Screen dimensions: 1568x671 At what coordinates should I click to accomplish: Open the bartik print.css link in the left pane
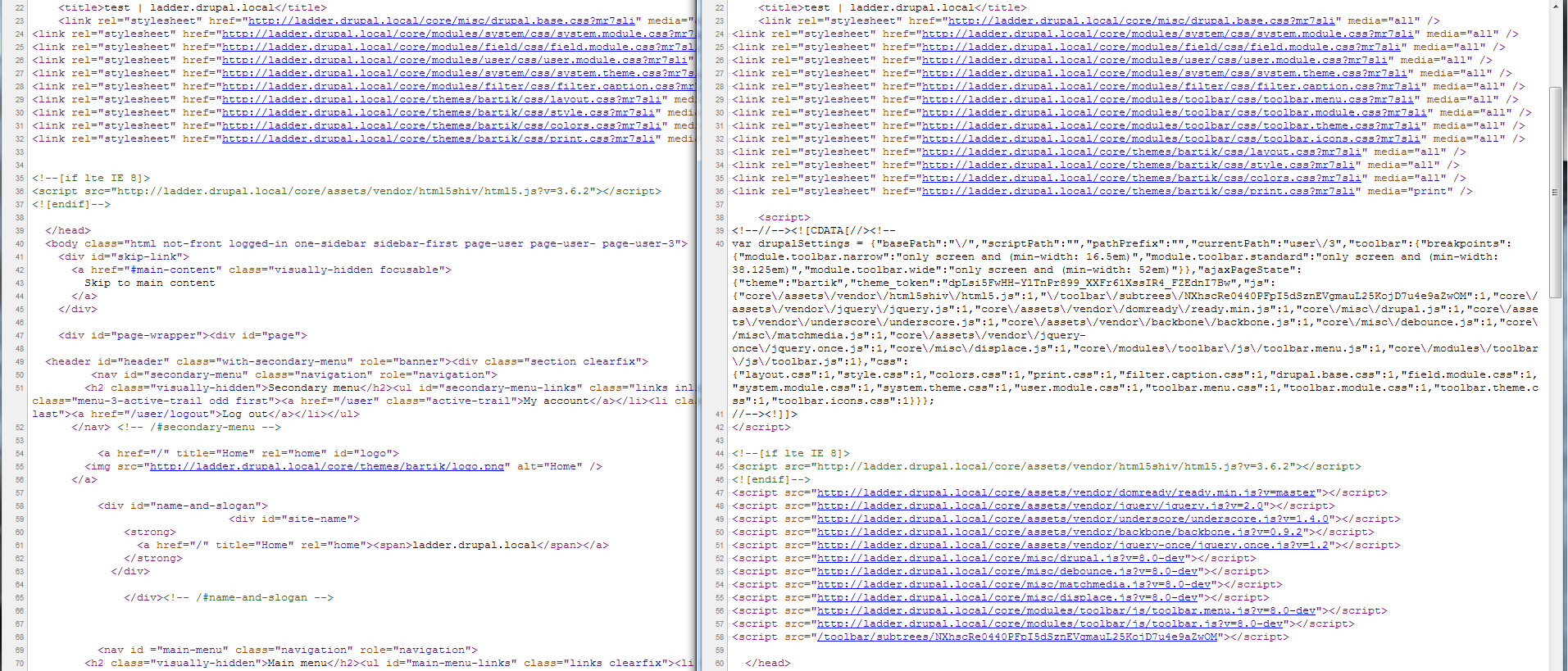(439, 138)
